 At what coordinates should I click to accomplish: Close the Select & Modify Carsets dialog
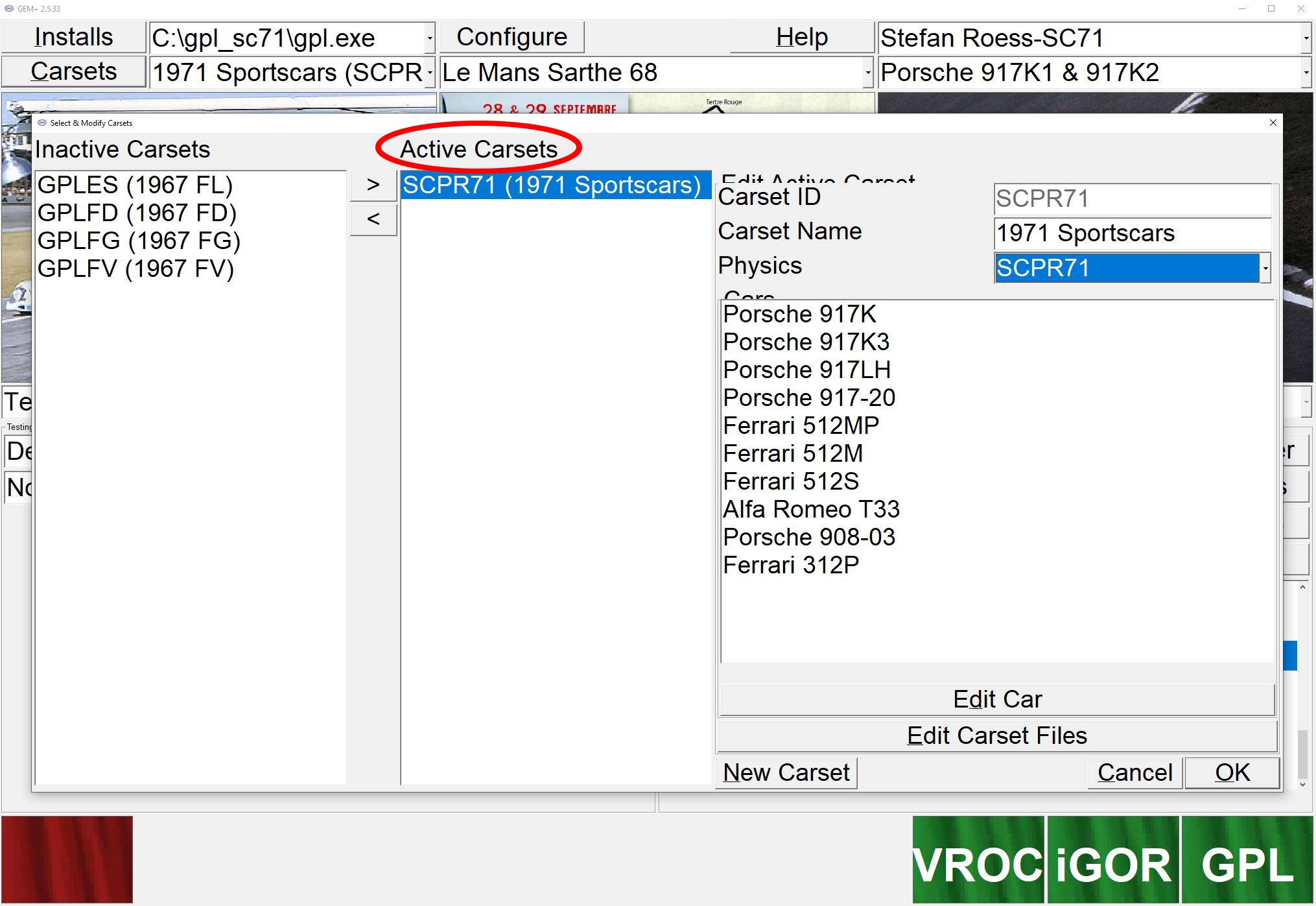tap(1273, 123)
